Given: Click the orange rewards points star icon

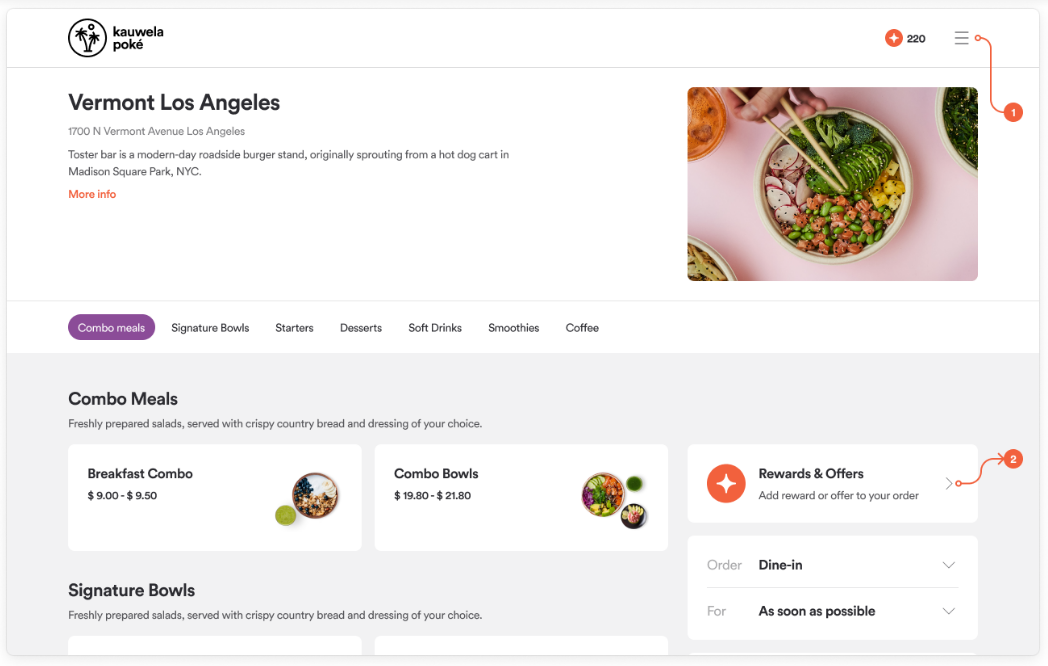Looking at the screenshot, I should click(894, 38).
